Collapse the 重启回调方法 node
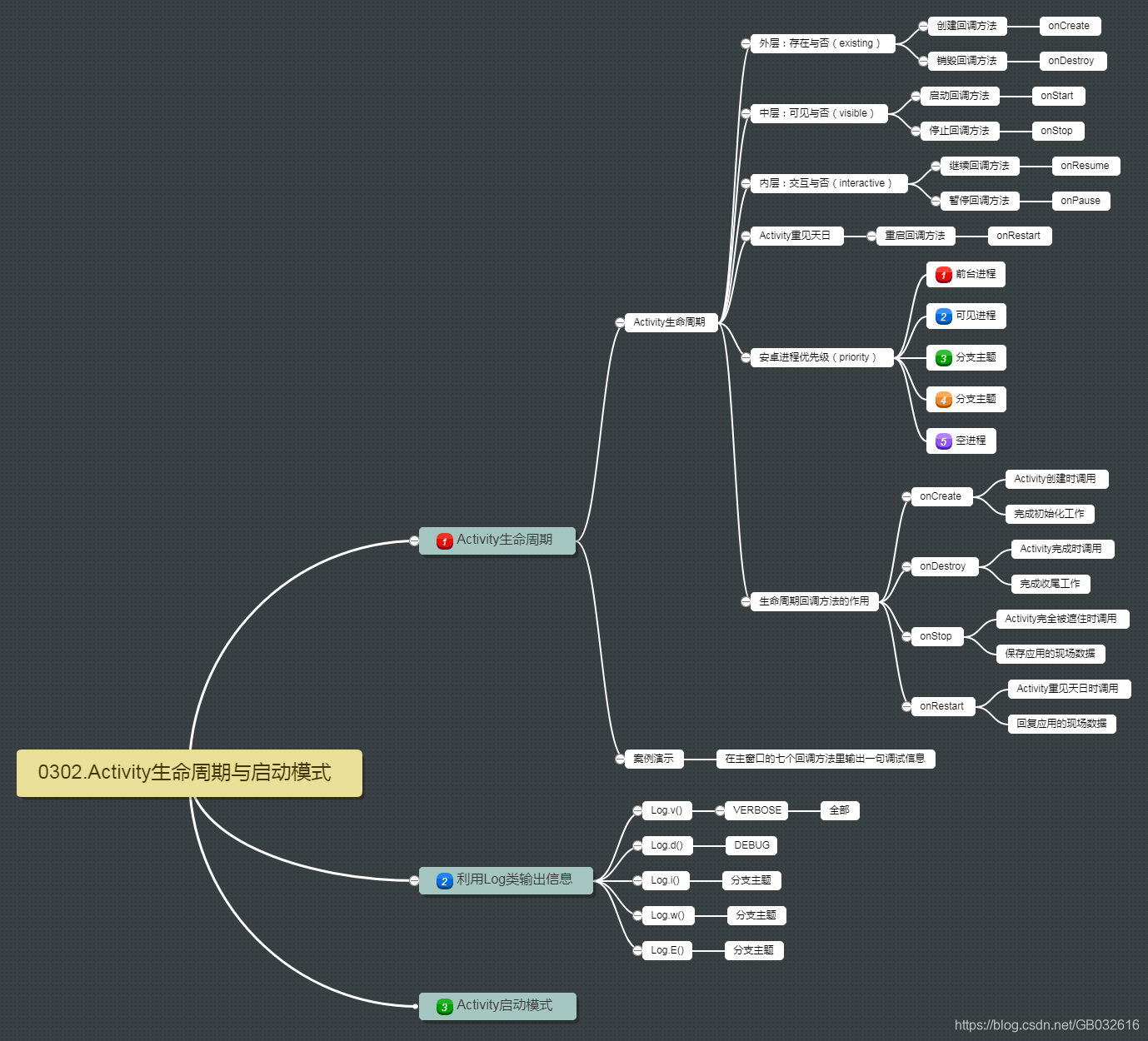The image size is (1148, 1041). pos(871,236)
